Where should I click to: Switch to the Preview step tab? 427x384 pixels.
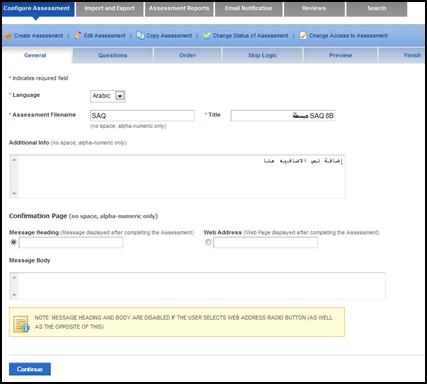(x=340, y=55)
